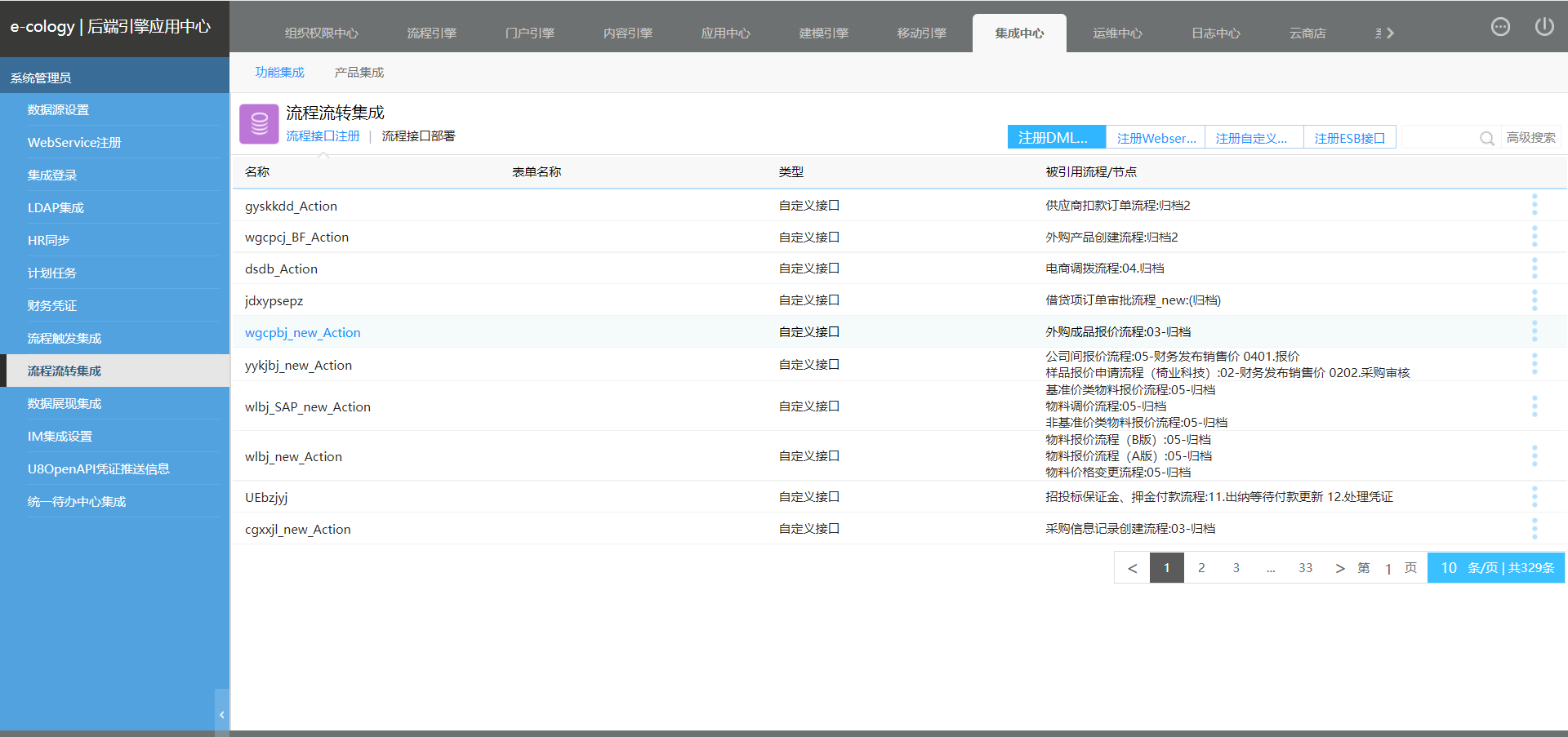
Task: Jump to page 33
Action: (x=1305, y=568)
